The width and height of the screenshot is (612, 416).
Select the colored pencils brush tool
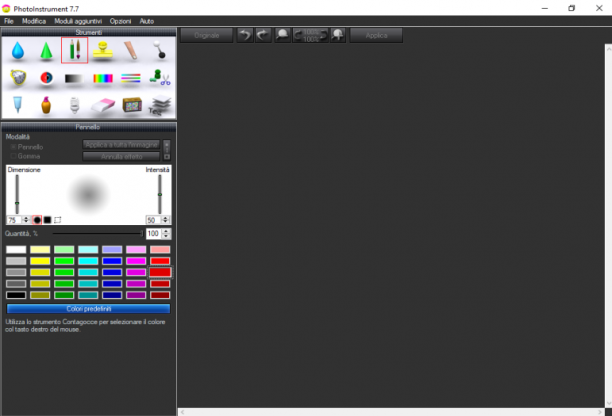point(75,50)
